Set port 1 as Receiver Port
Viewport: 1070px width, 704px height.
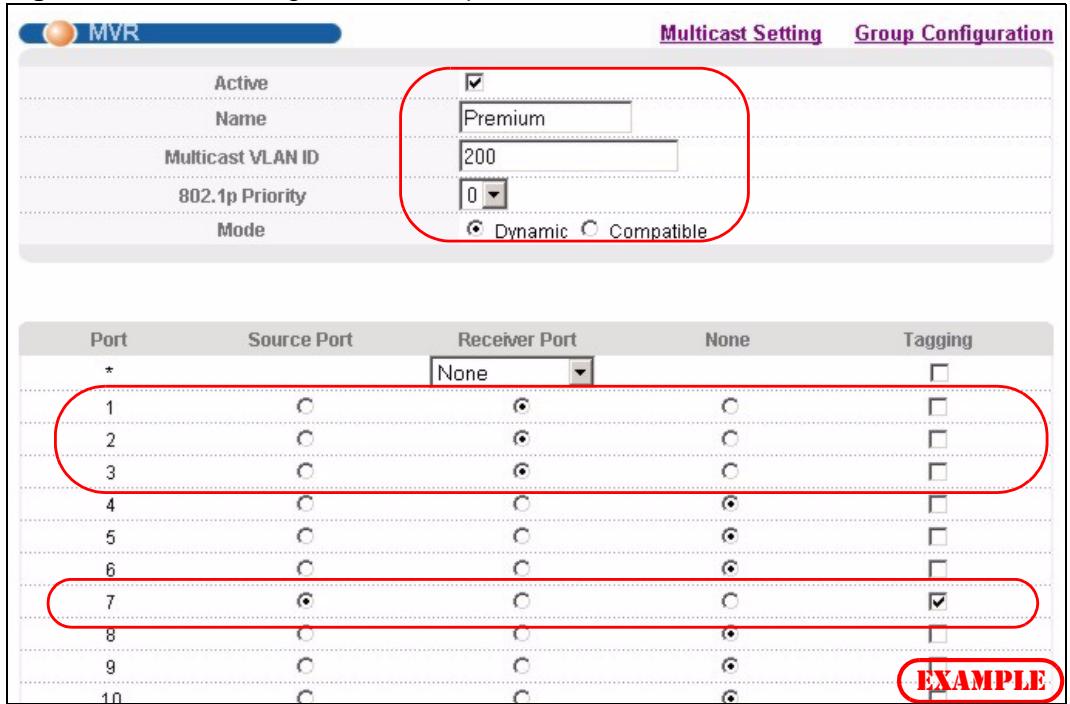pos(522,407)
